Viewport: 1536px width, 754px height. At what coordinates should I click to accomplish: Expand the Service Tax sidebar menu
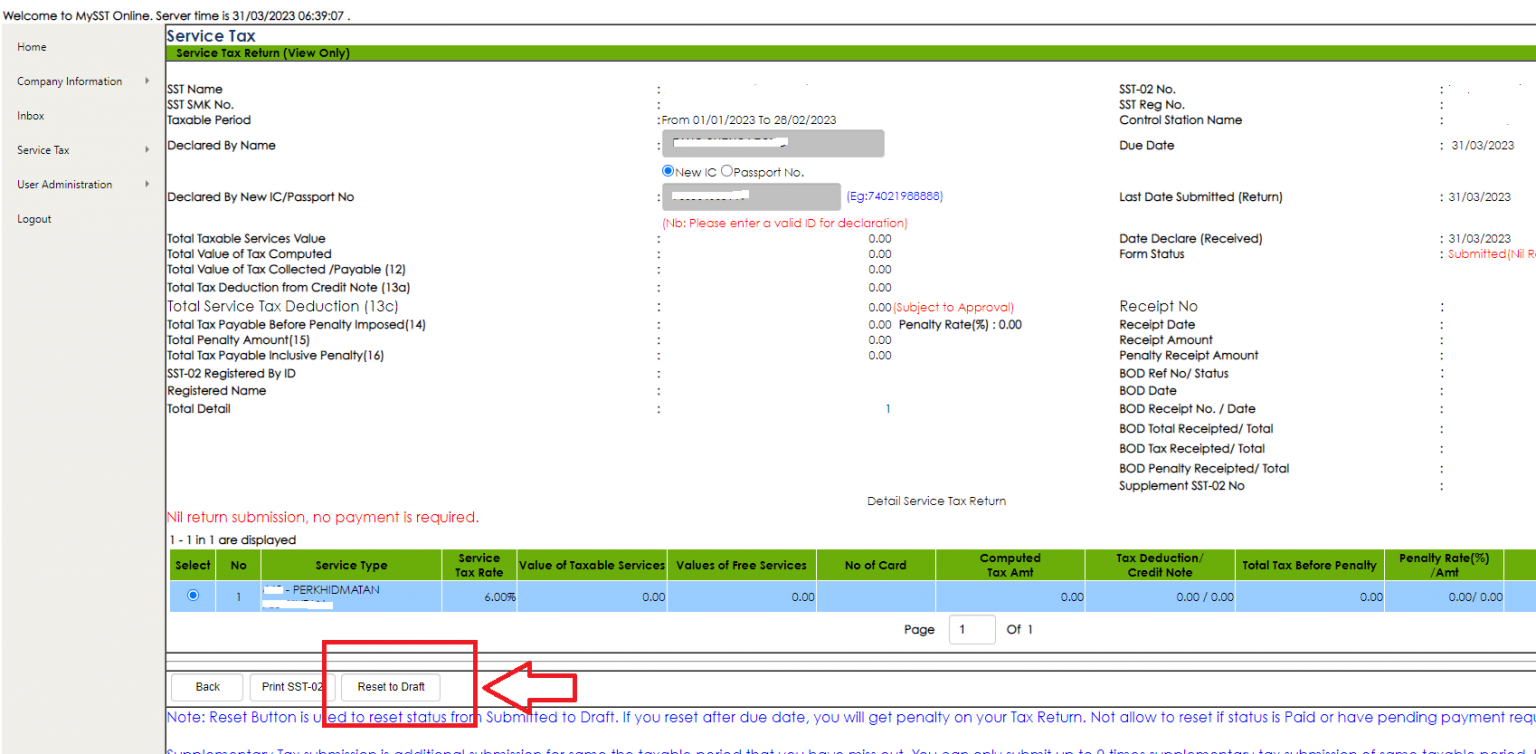(x=45, y=149)
